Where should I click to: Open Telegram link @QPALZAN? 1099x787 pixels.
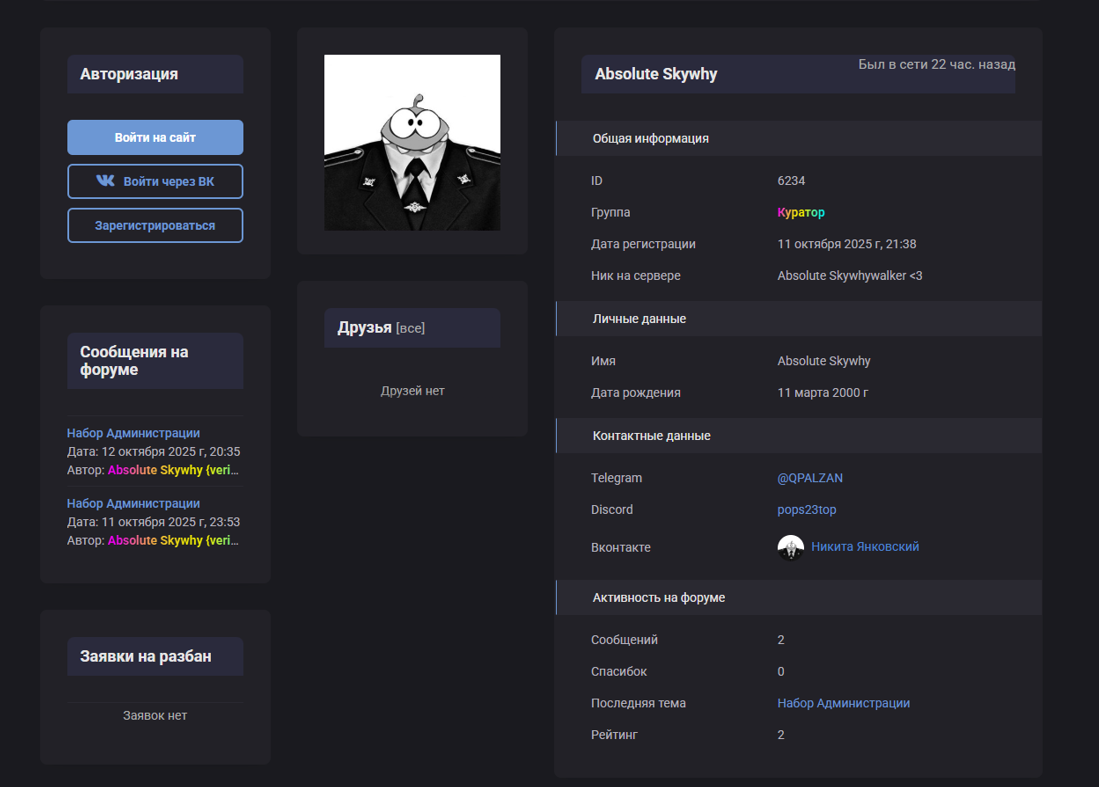(x=809, y=478)
